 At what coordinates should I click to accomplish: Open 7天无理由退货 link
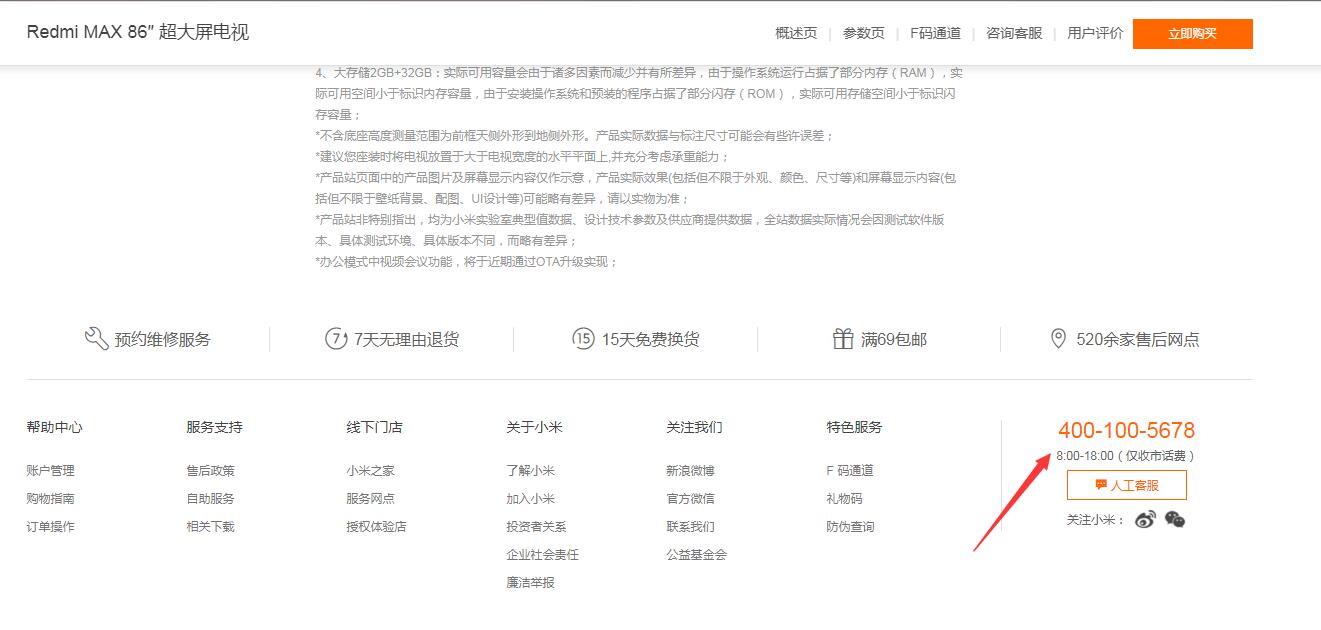coord(407,339)
